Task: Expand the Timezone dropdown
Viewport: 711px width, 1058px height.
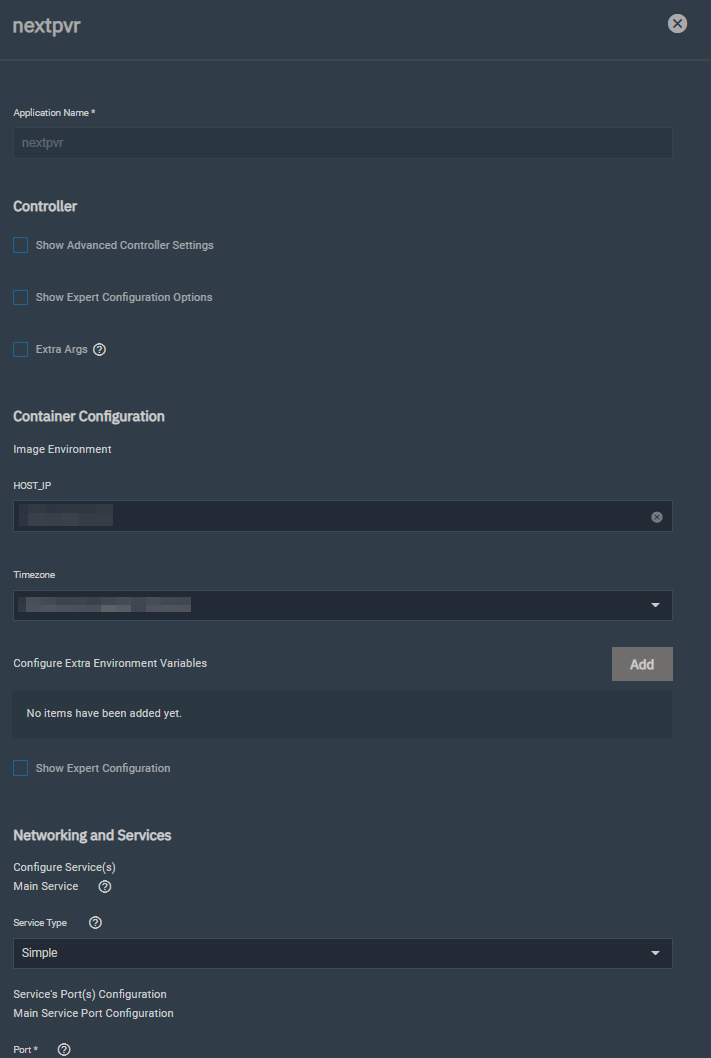Action: (343, 605)
